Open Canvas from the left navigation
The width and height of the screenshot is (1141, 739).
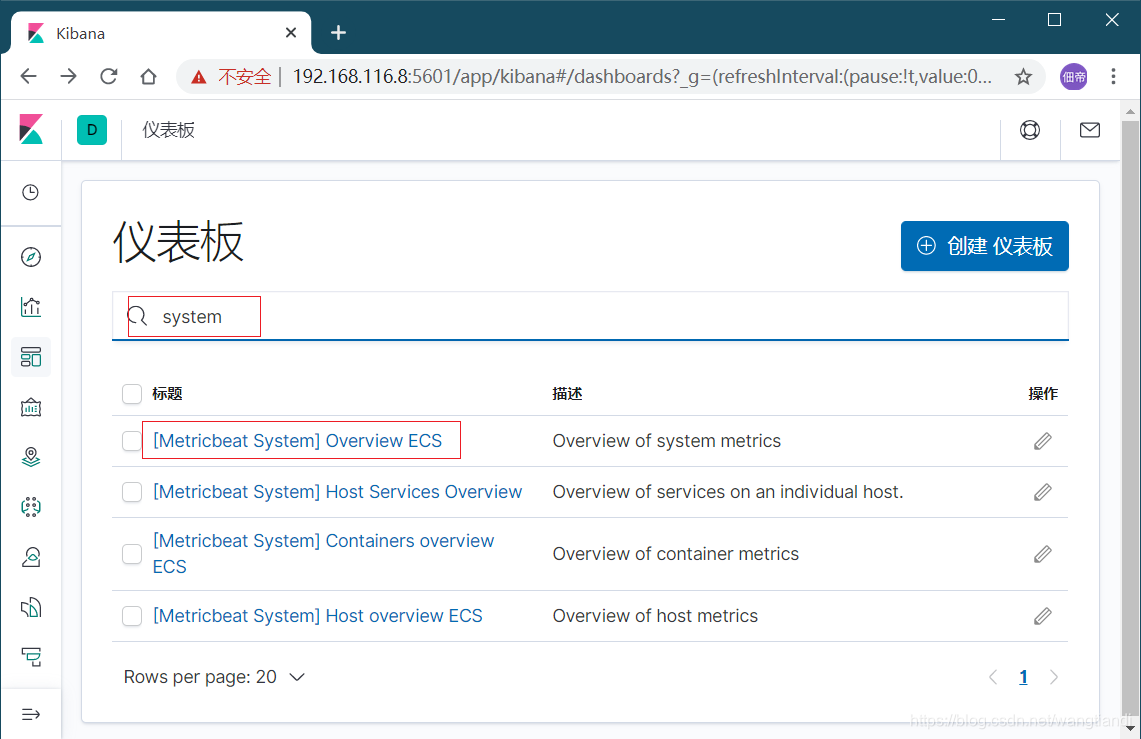31,407
